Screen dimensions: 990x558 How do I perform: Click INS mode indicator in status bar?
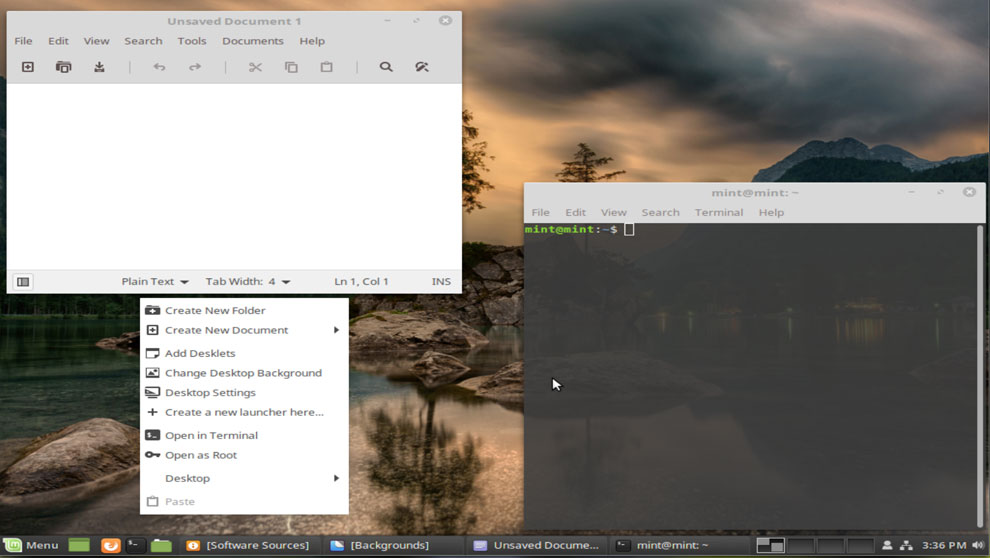[441, 282]
